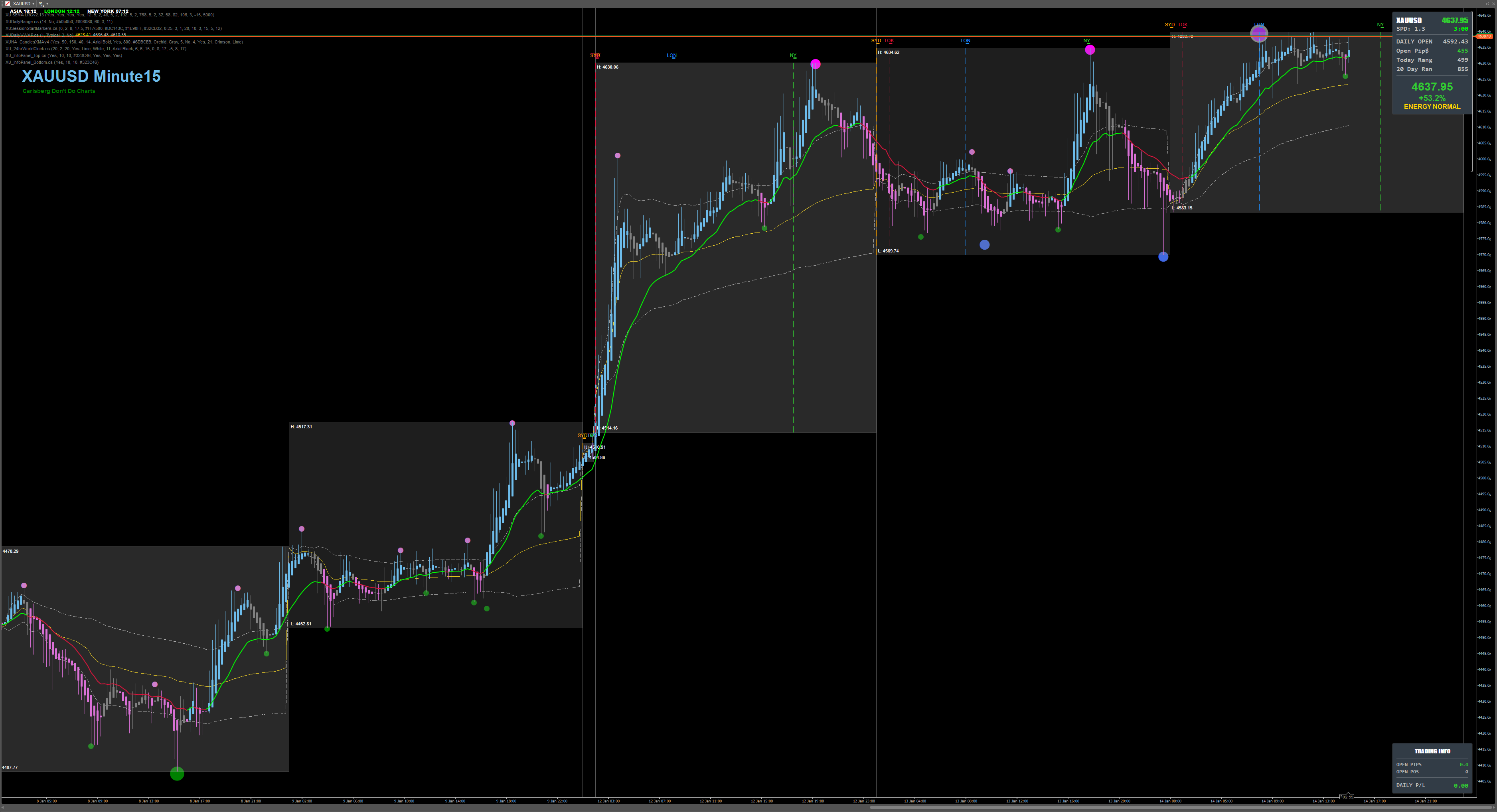Click the TRADING INFO panel header
The width and height of the screenshot is (1497, 812).
coord(1432,751)
